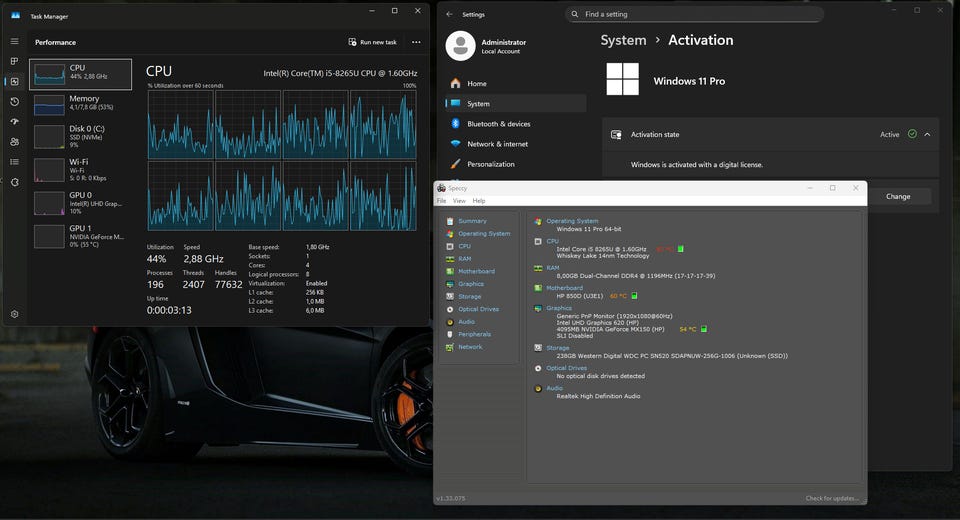Open the Users page icon in Task Manager
The height and width of the screenshot is (520, 960).
tap(15, 142)
